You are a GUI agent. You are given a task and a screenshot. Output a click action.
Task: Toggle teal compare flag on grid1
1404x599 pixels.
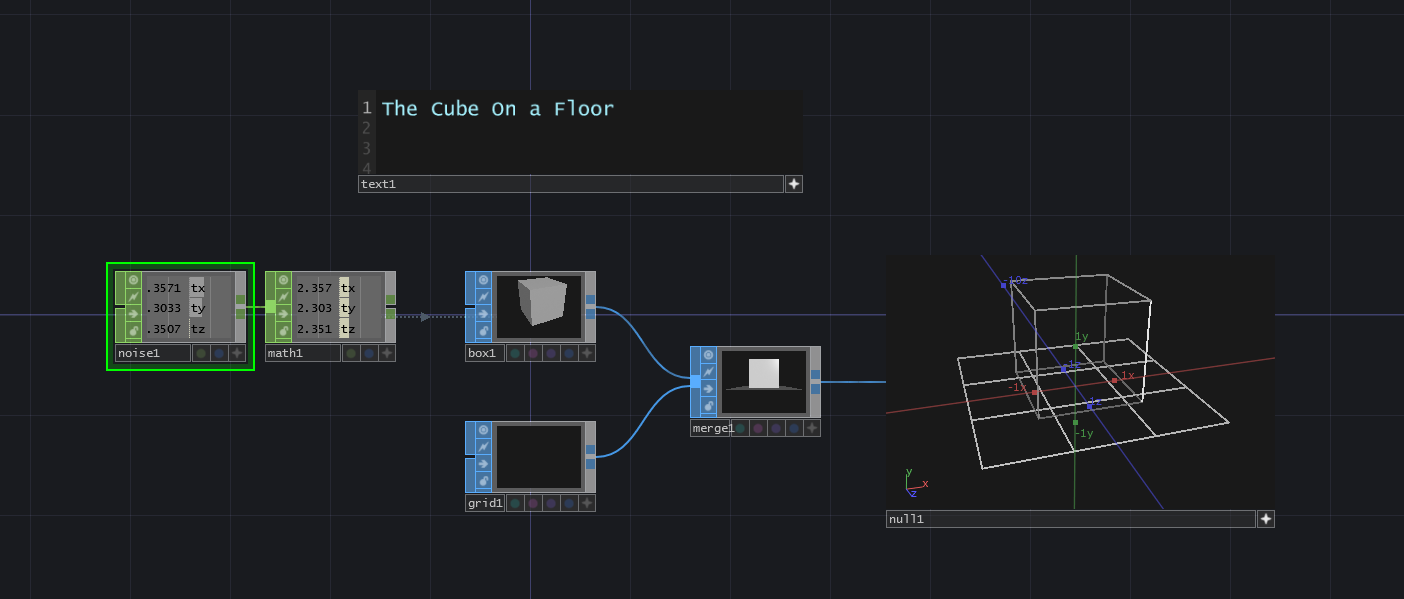click(x=514, y=503)
